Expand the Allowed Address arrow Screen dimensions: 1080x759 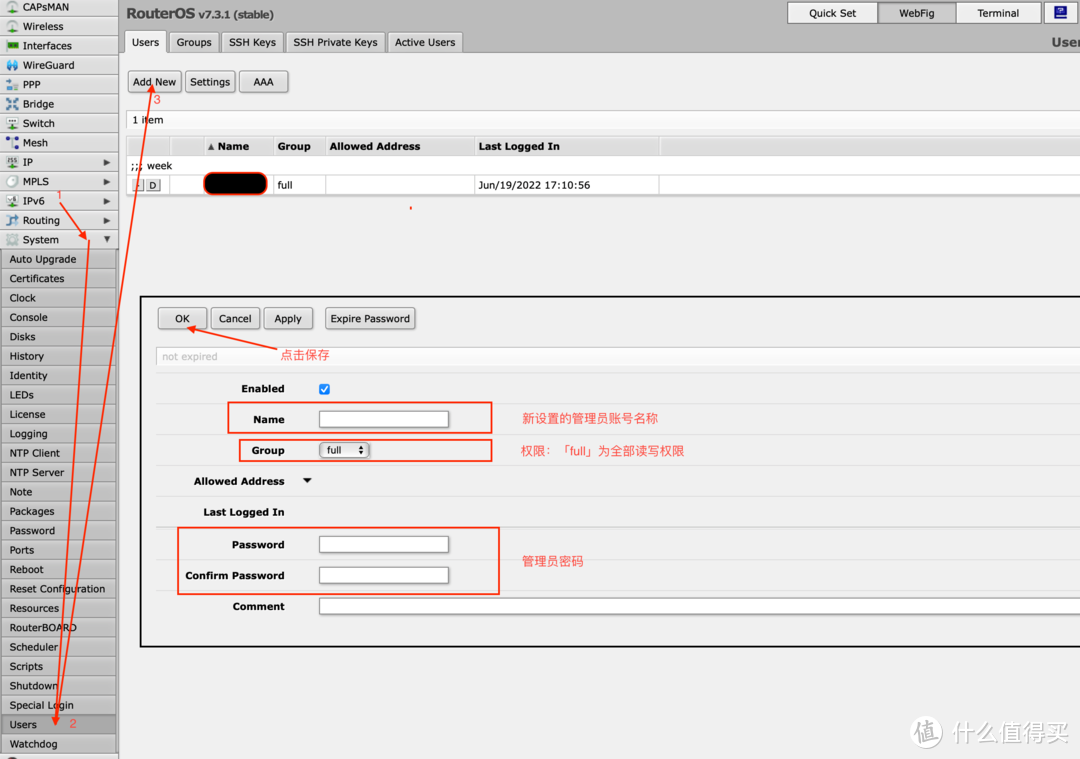pyautogui.click(x=307, y=481)
